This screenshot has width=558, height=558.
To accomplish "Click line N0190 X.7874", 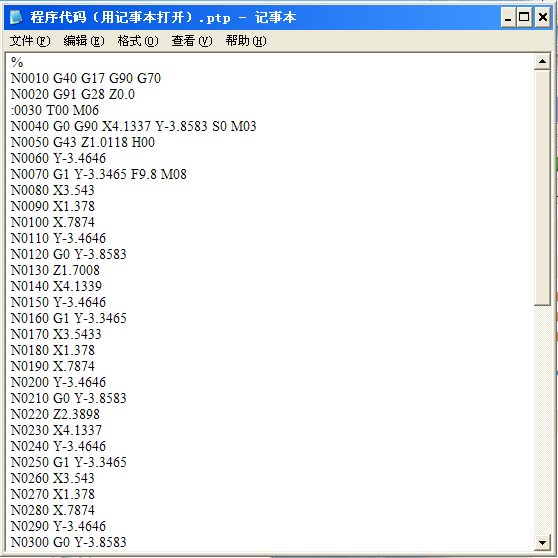I will (53, 366).
